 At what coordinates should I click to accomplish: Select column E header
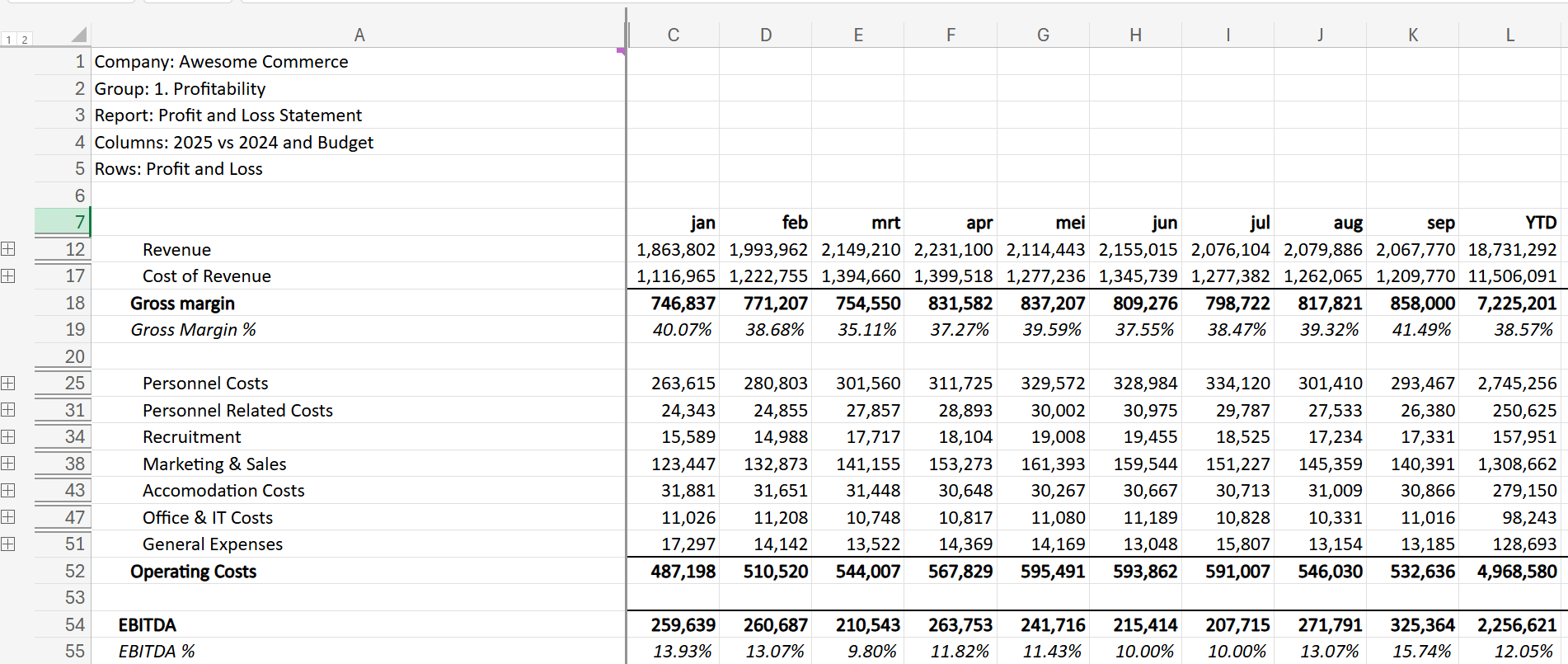(858, 35)
